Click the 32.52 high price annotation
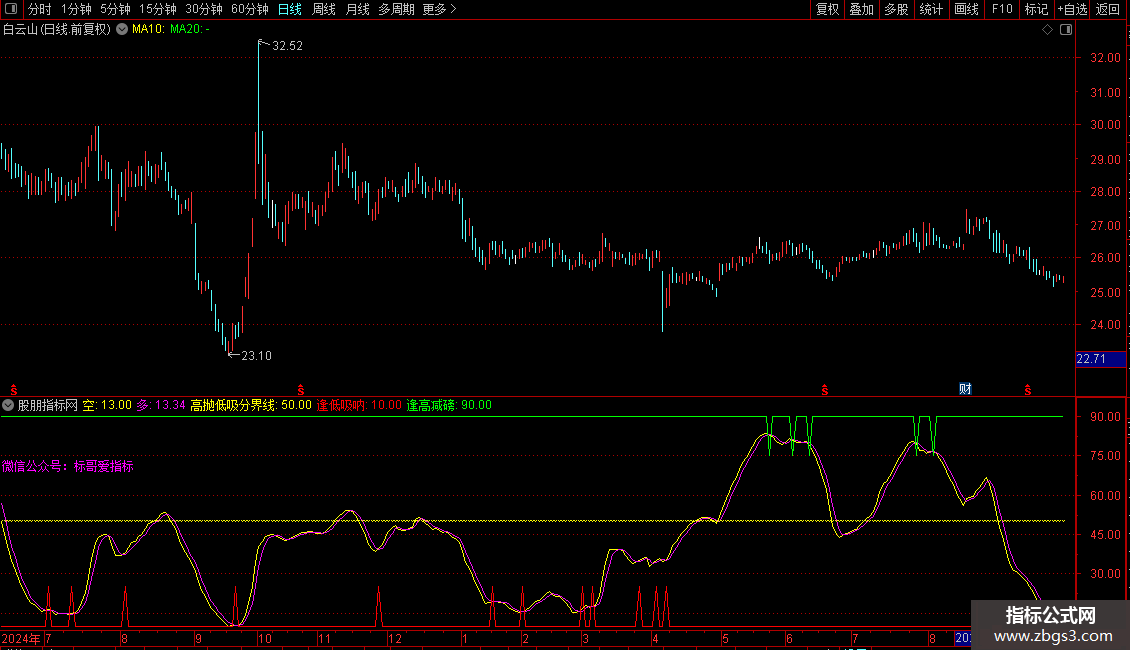This screenshot has height=650, width=1130. 287,45
